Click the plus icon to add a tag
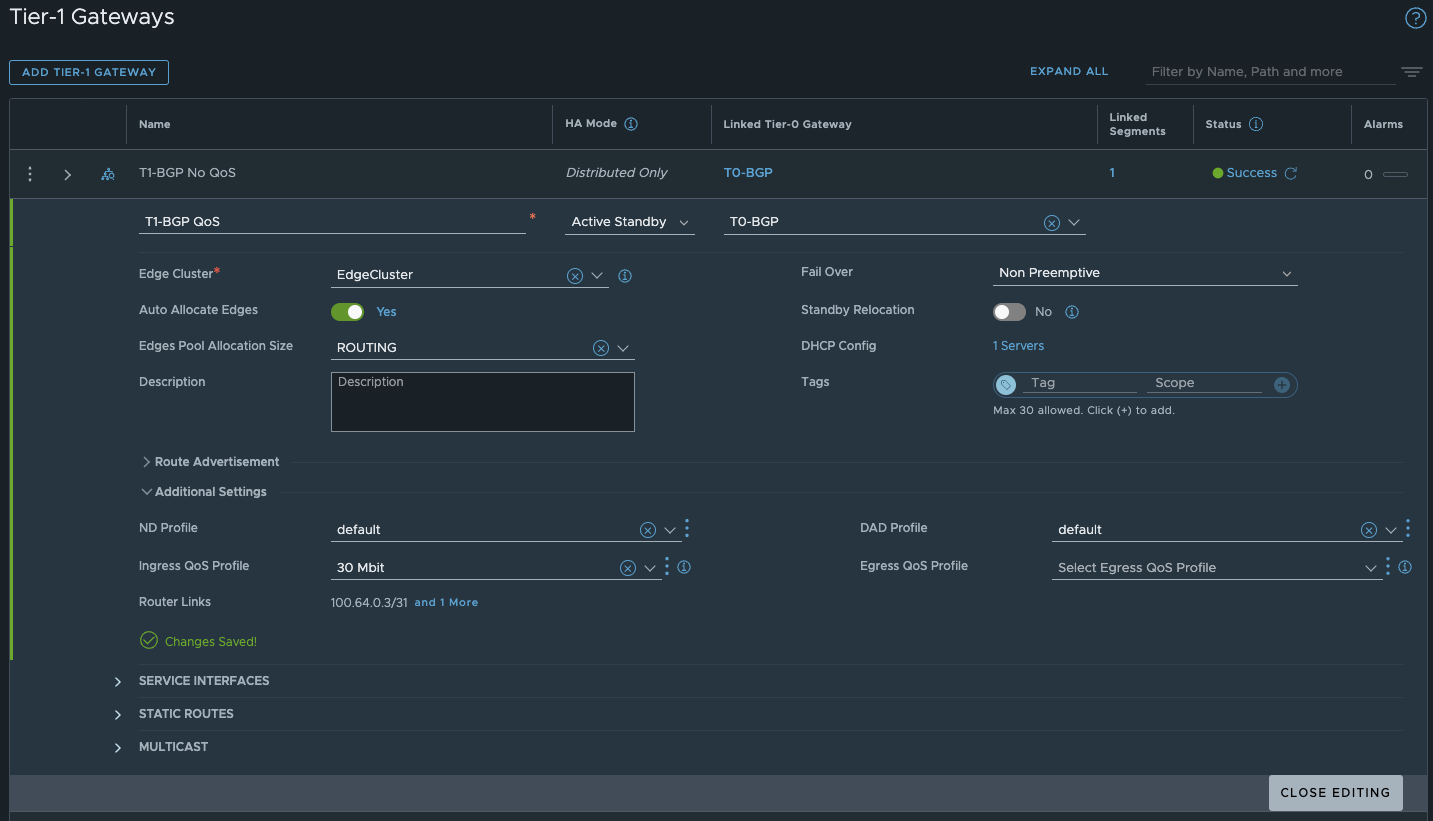Viewport: 1433px width, 821px height. pos(1282,384)
